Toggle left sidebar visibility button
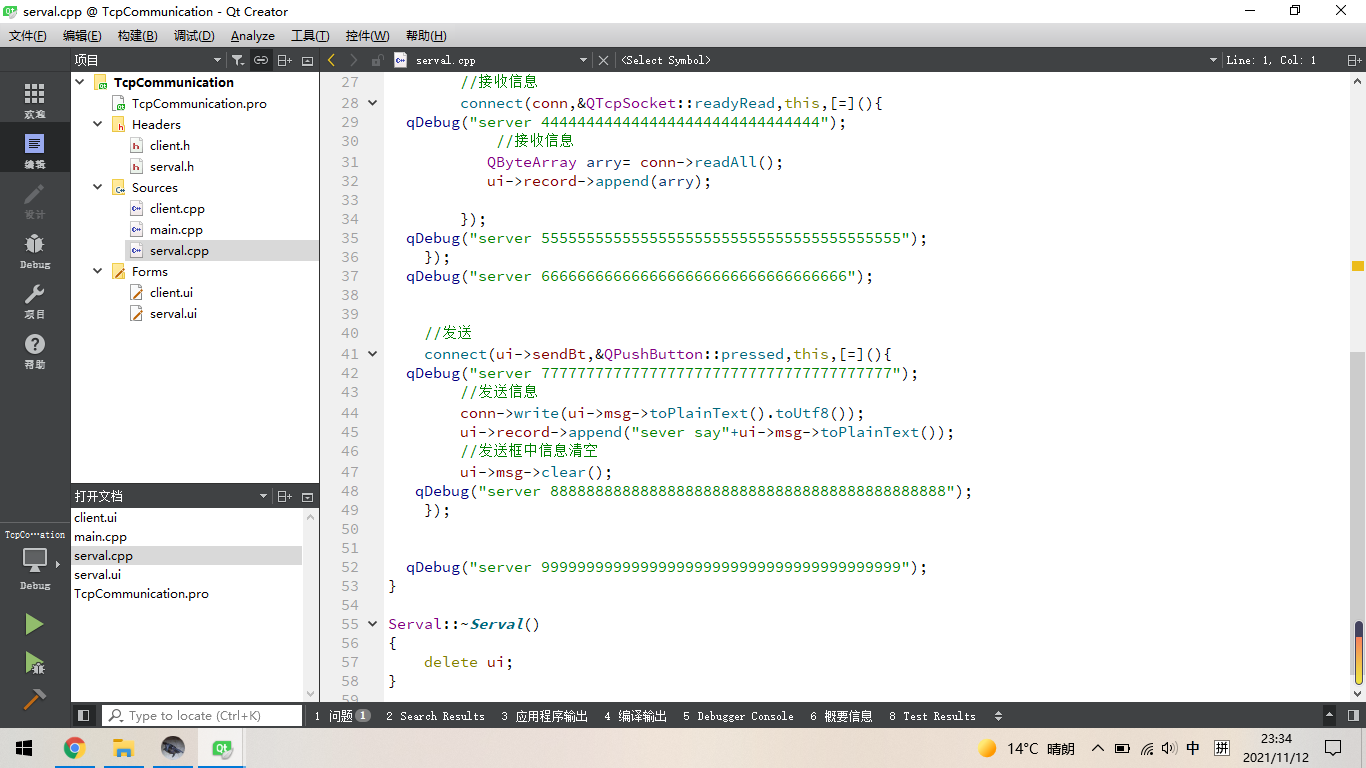Screen dimensions: 1366x768 [84, 716]
